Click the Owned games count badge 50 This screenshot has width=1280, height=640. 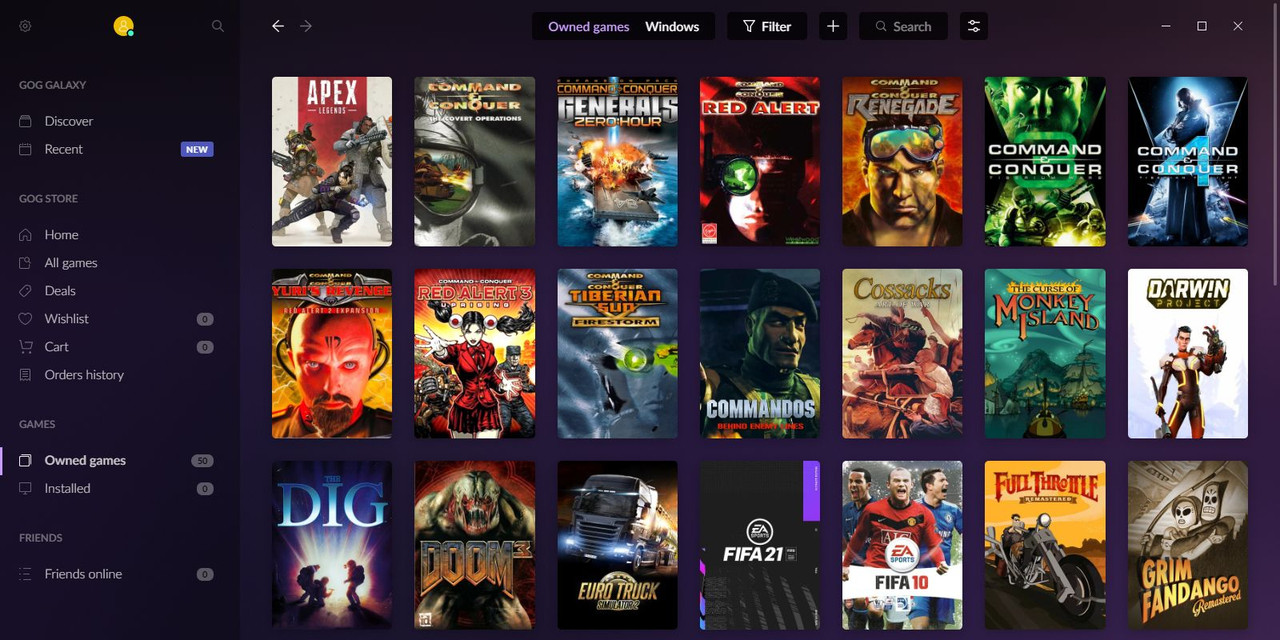point(203,461)
